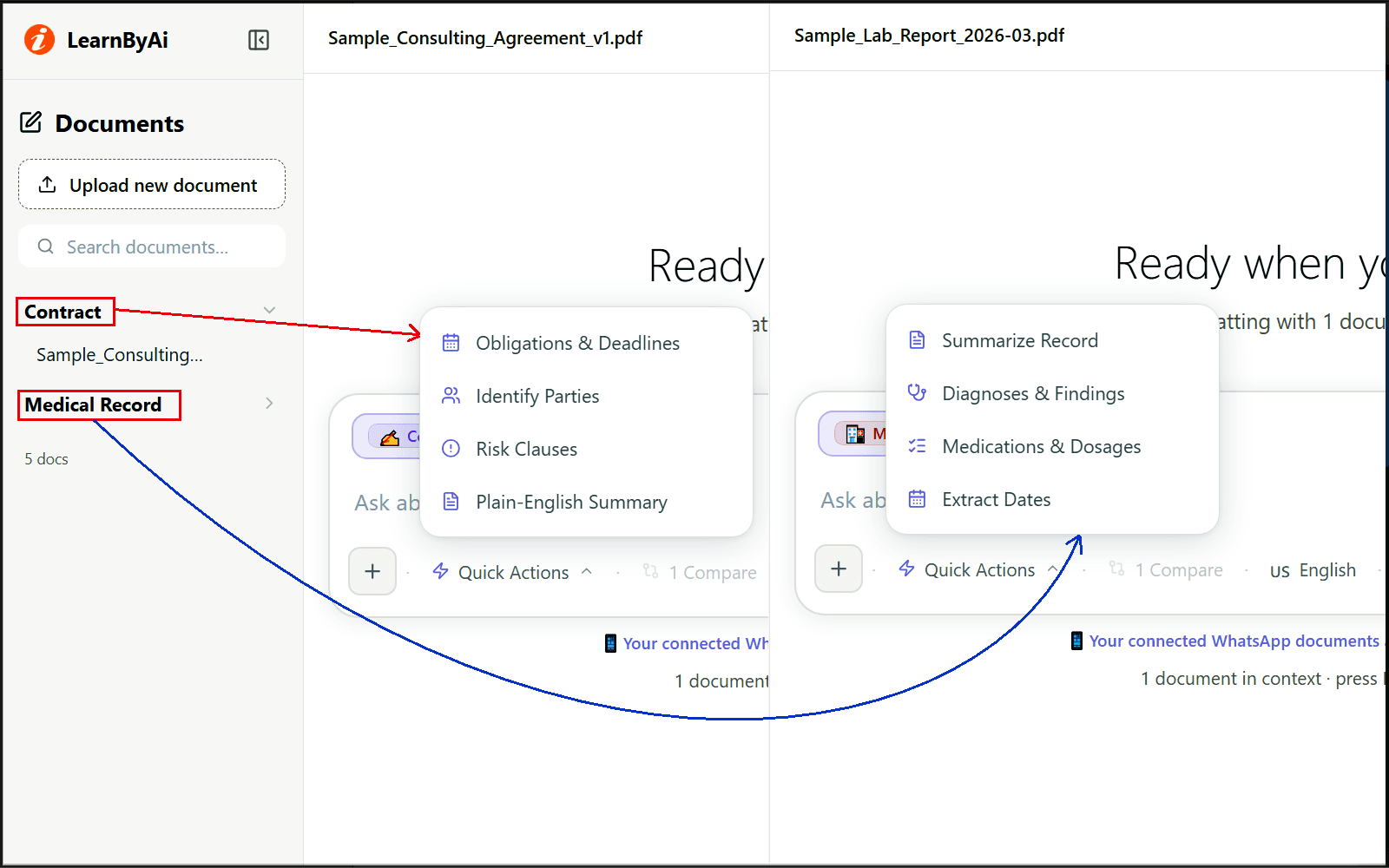Click 1 Compare in left panel
The width and height of the screenshot is (1389, 868).
[700, 572]
